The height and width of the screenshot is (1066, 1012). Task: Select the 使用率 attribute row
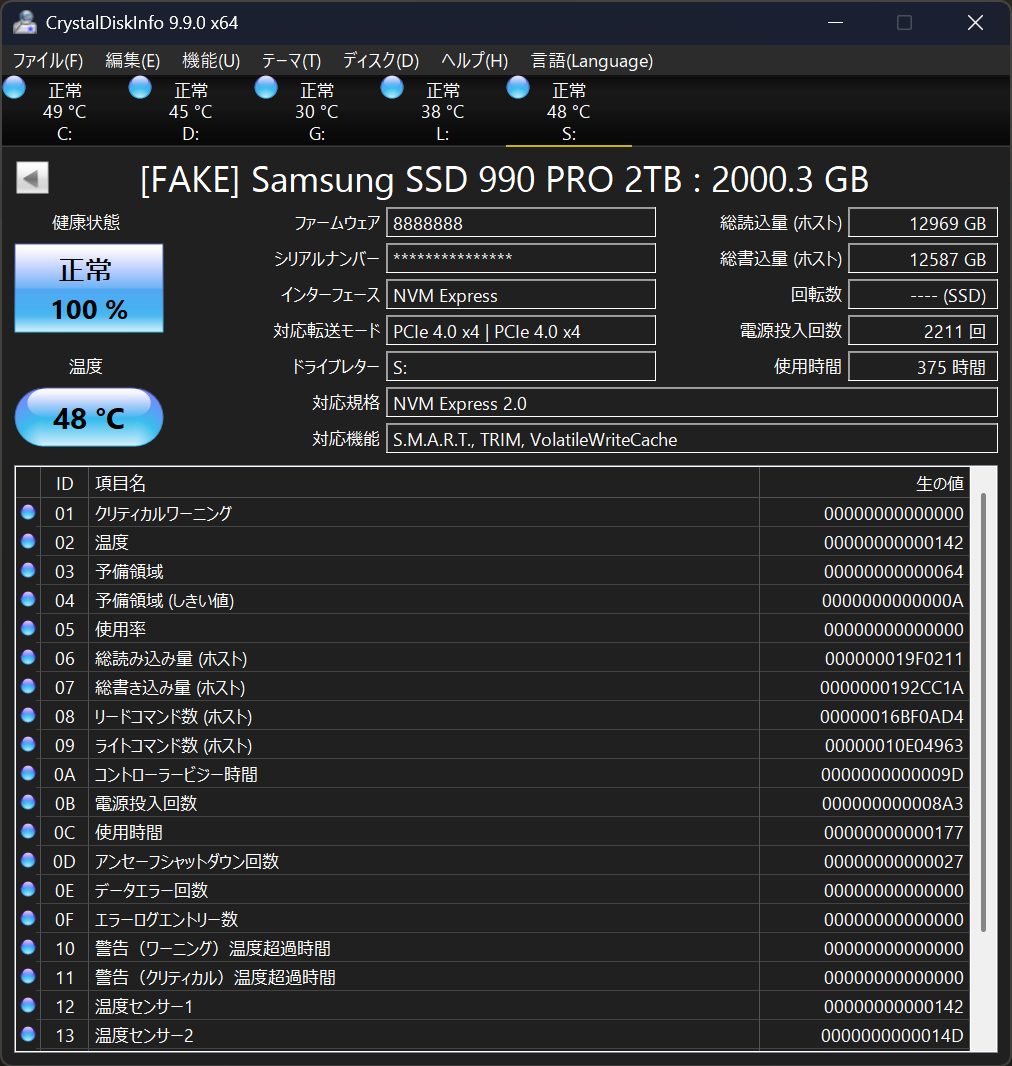click(x=493, y=629)
